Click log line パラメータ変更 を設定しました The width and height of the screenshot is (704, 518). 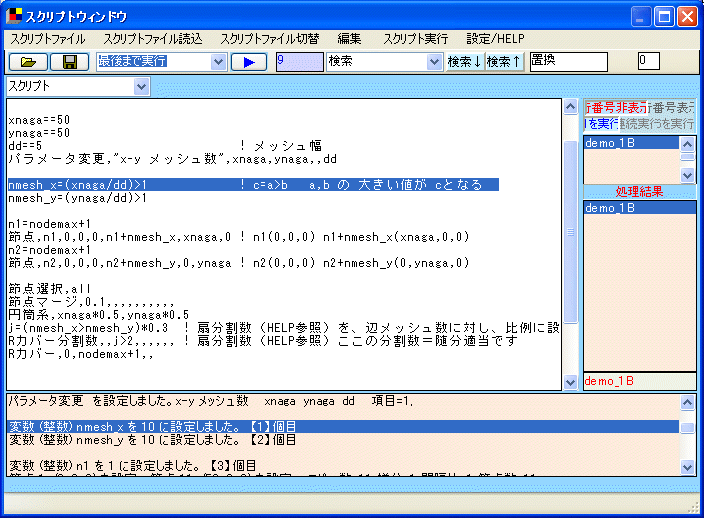tap(211, 401)
